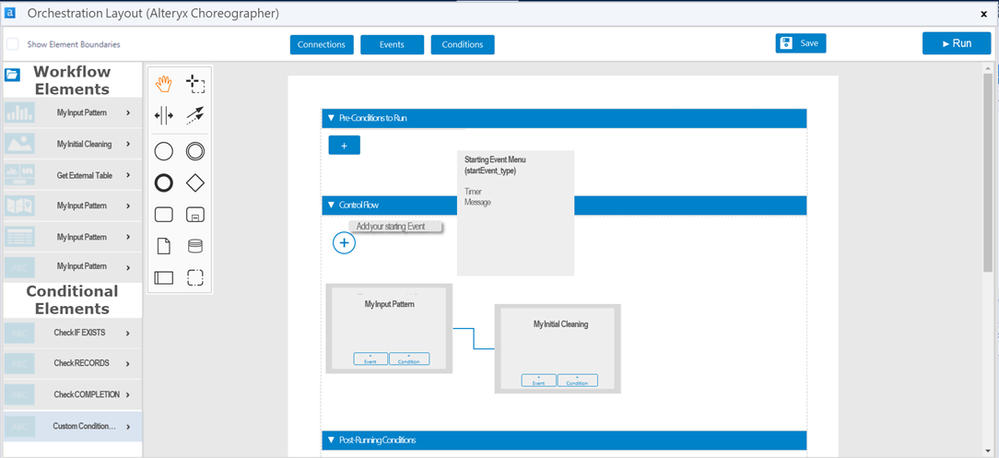Add starting event via circled plus
The height and width of the screenshot is (458, 999).
[344, 243]
